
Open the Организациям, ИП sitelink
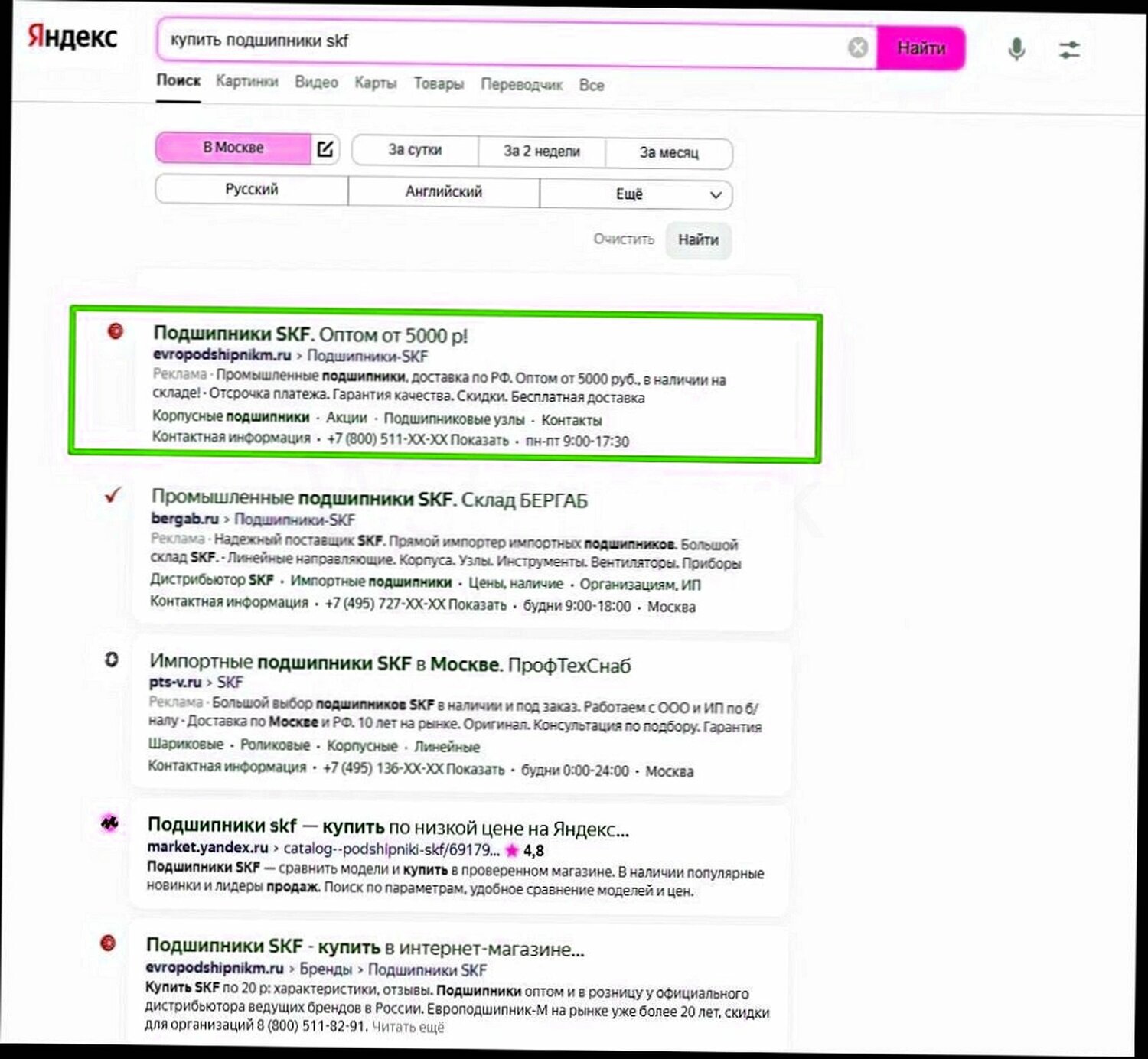pos(640,585)
